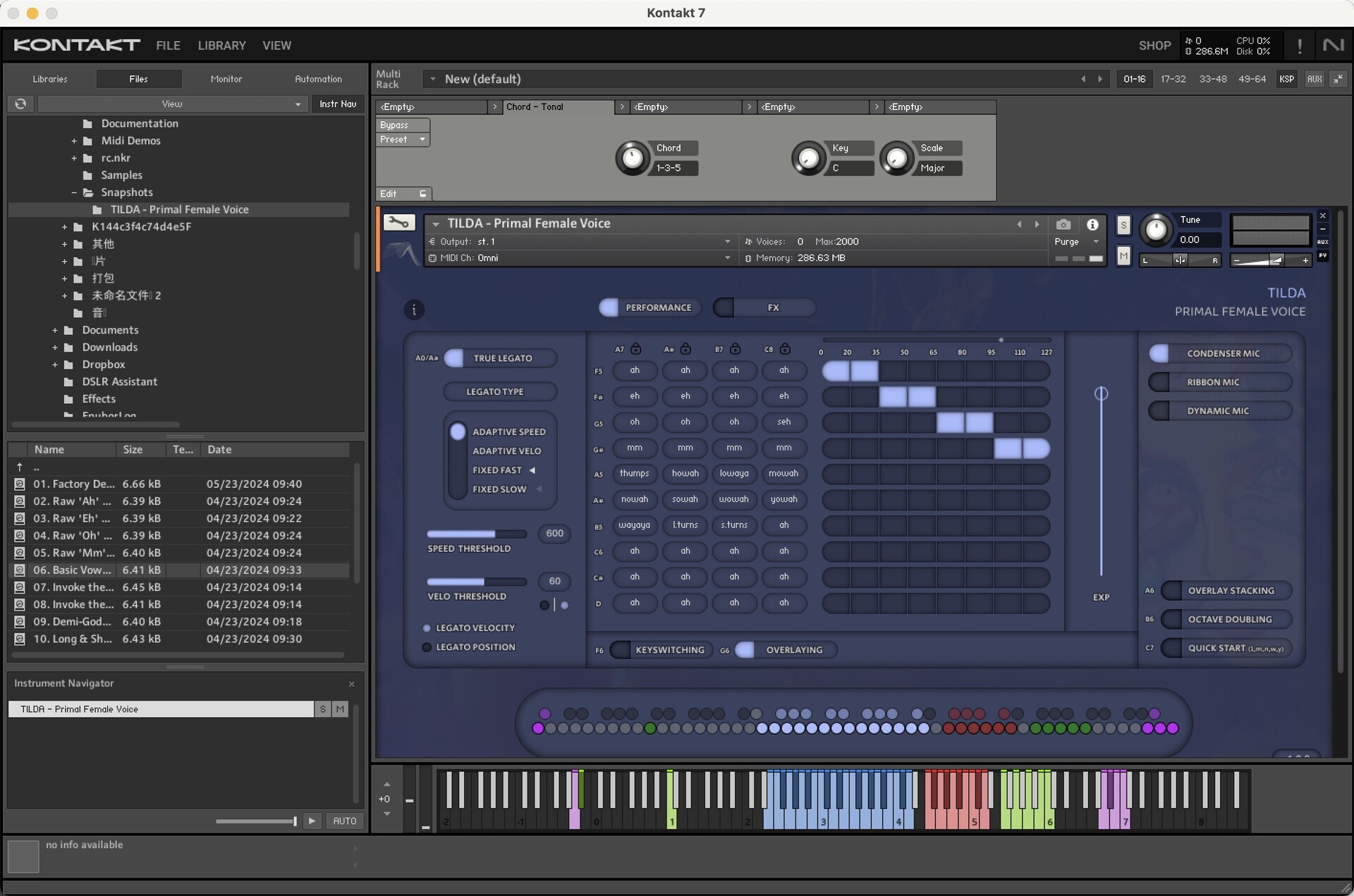Open the FILE menu
This screenshot has height=896, width=1354.
[168, 45]
